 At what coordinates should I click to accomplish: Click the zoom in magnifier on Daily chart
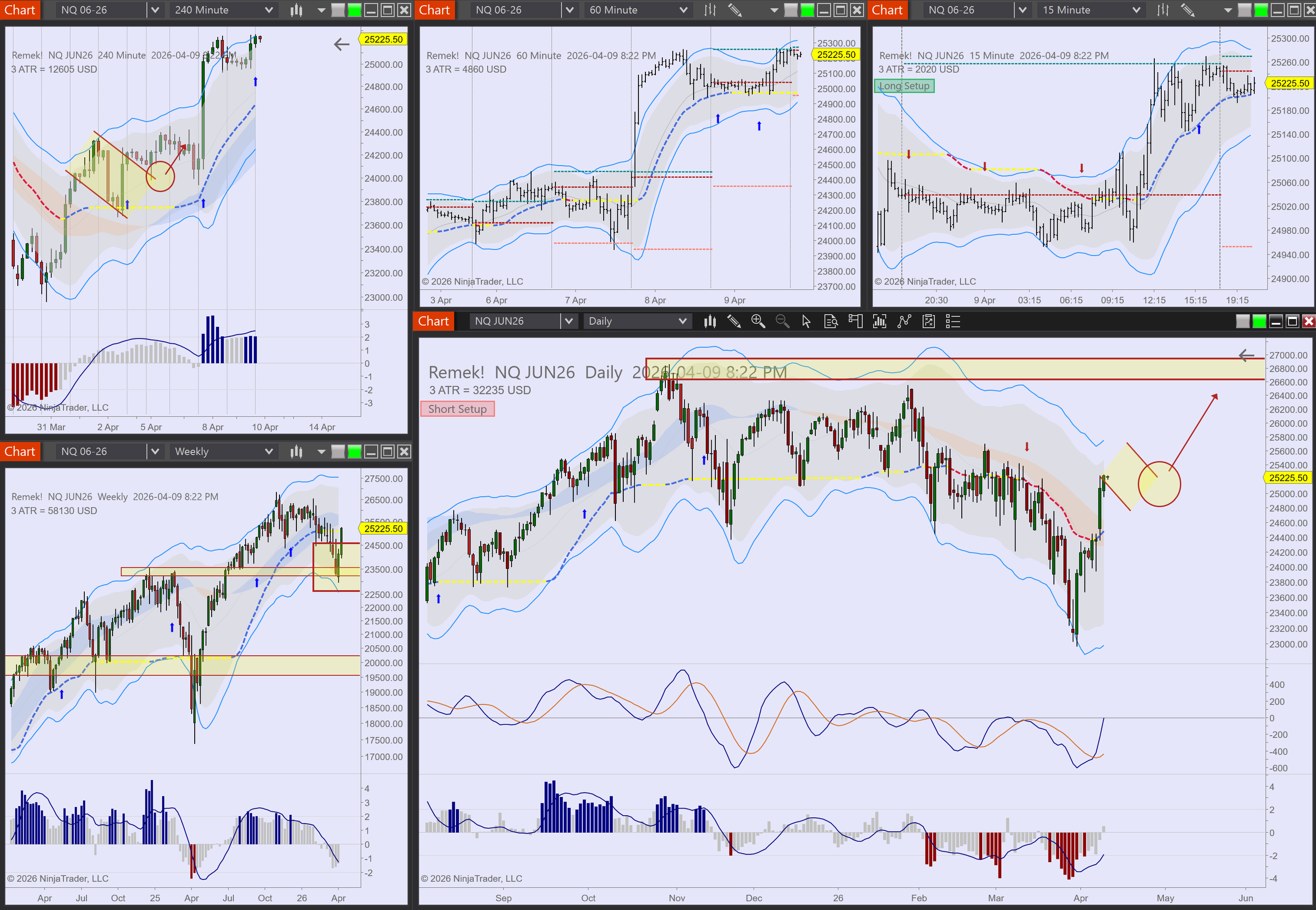(x=758, y=321)
